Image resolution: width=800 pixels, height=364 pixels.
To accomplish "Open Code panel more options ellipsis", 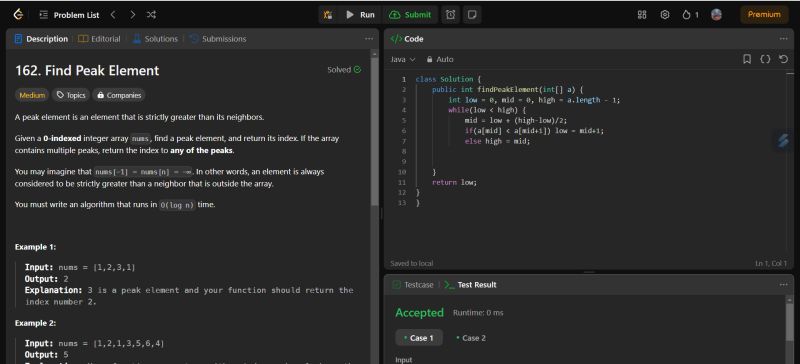I will [784, 39].
